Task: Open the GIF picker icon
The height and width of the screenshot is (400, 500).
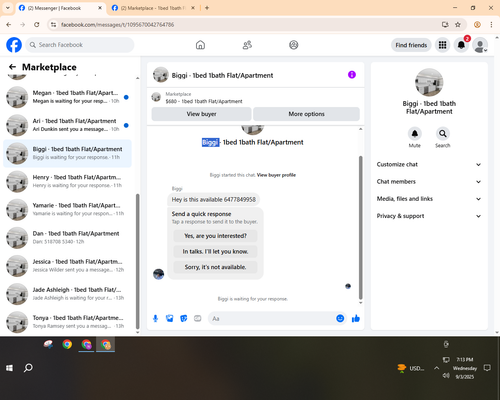Action: click(x=198, y=319)
